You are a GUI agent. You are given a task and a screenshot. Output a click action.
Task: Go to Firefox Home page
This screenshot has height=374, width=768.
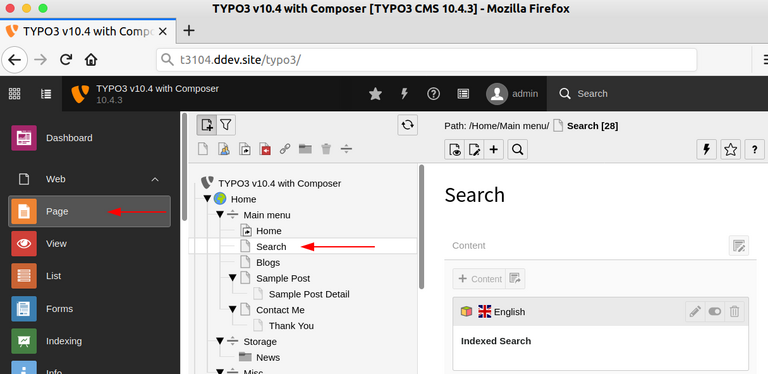[x=91, y=60]
